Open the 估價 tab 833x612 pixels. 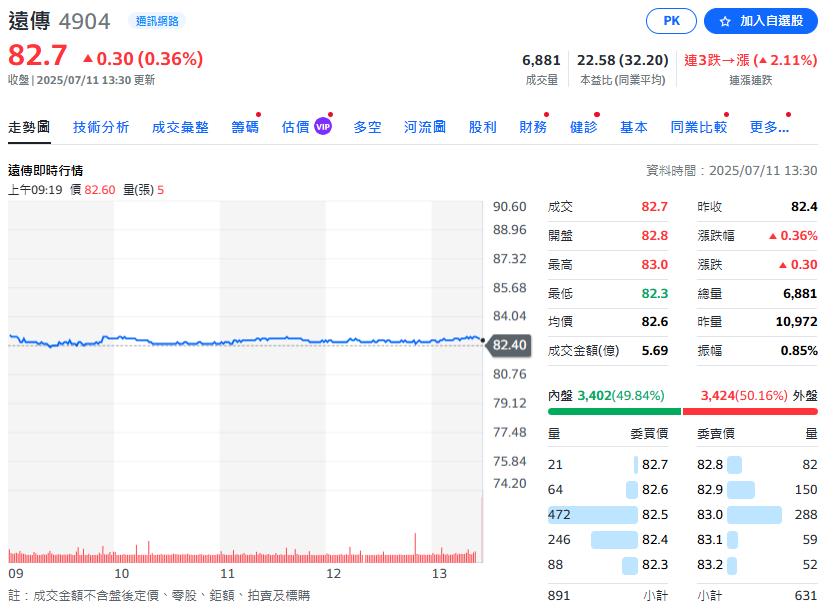[295, 127]
